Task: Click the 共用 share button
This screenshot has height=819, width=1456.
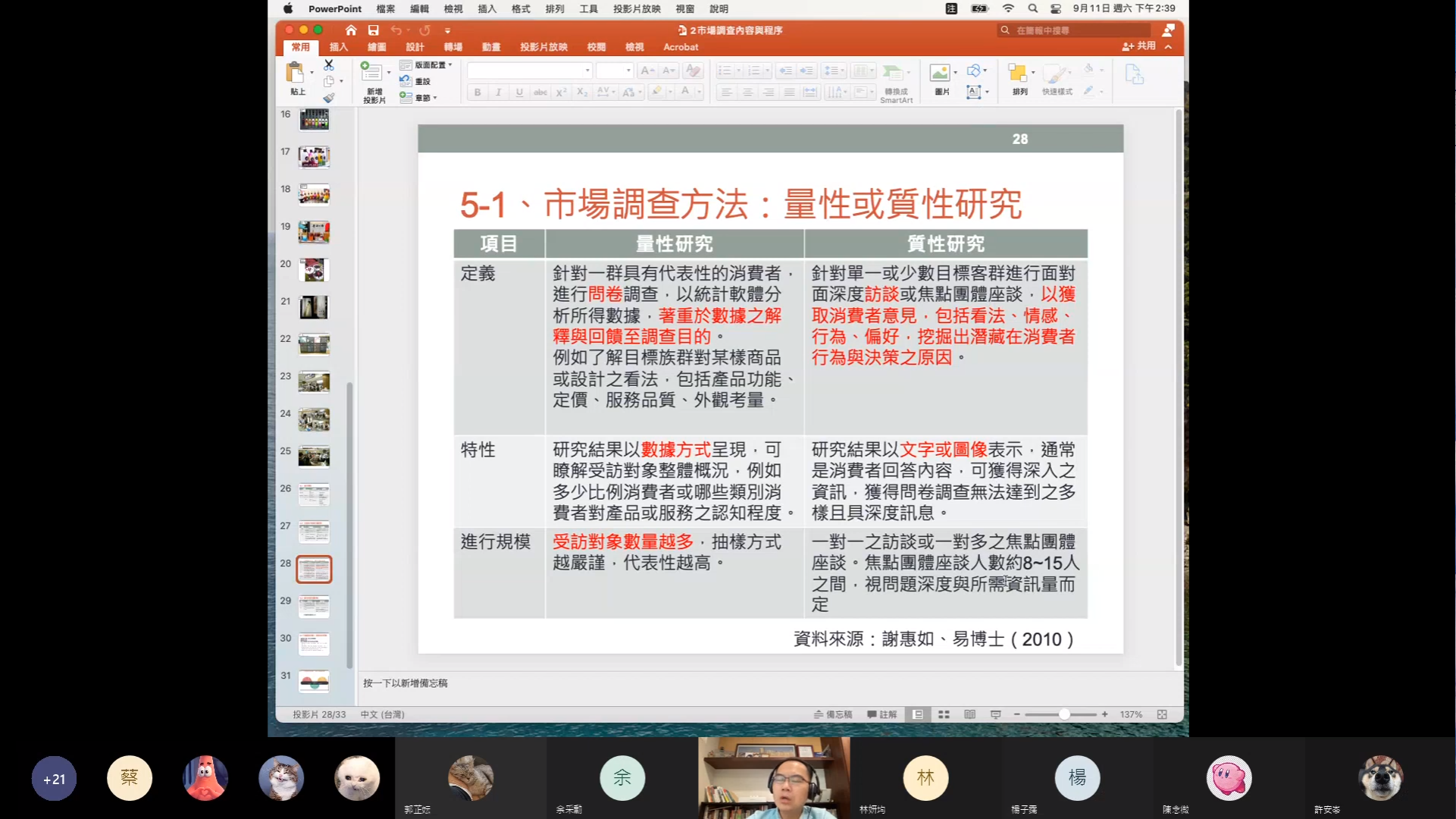Action: [1139, 46]
